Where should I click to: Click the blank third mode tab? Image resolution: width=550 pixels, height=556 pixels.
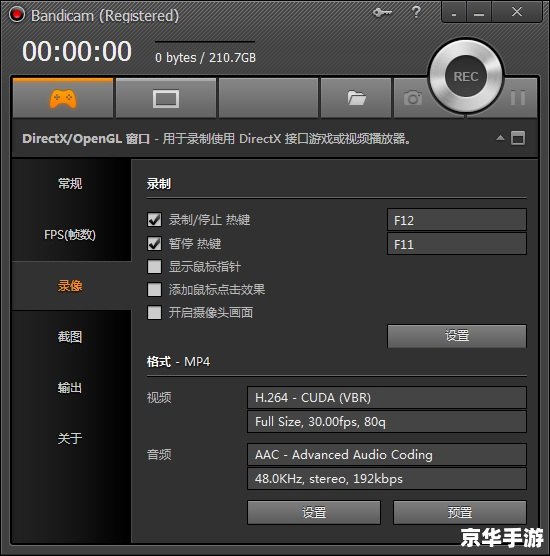tap(268, 98)
